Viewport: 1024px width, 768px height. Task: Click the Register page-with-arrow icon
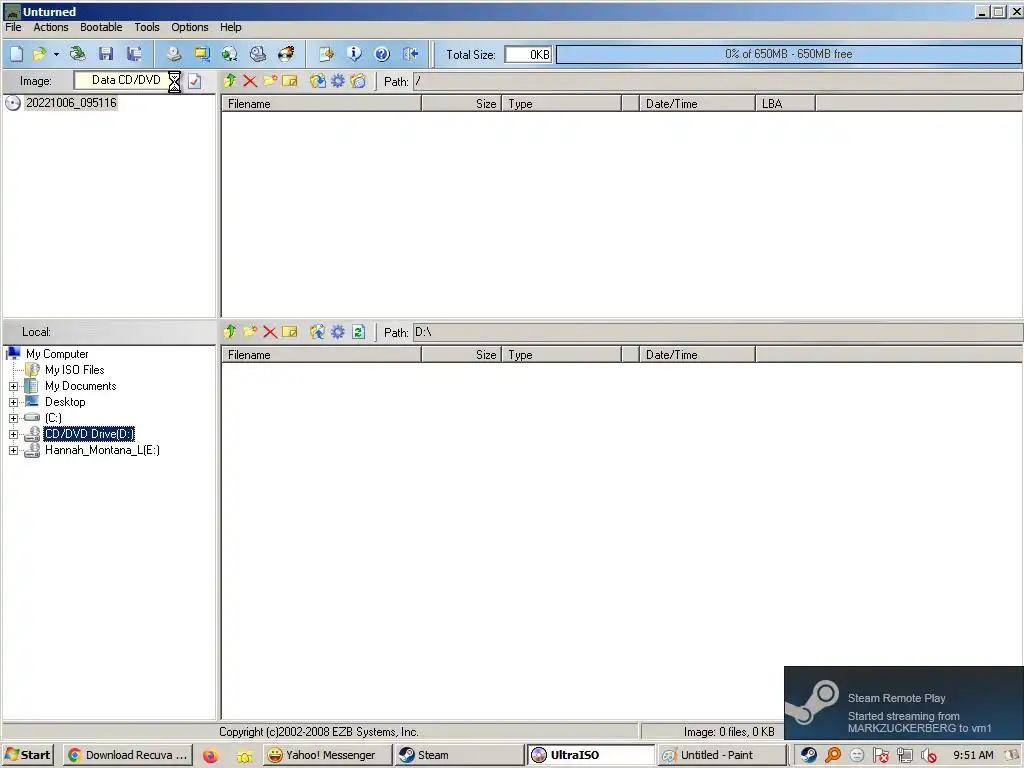point(326,54)
